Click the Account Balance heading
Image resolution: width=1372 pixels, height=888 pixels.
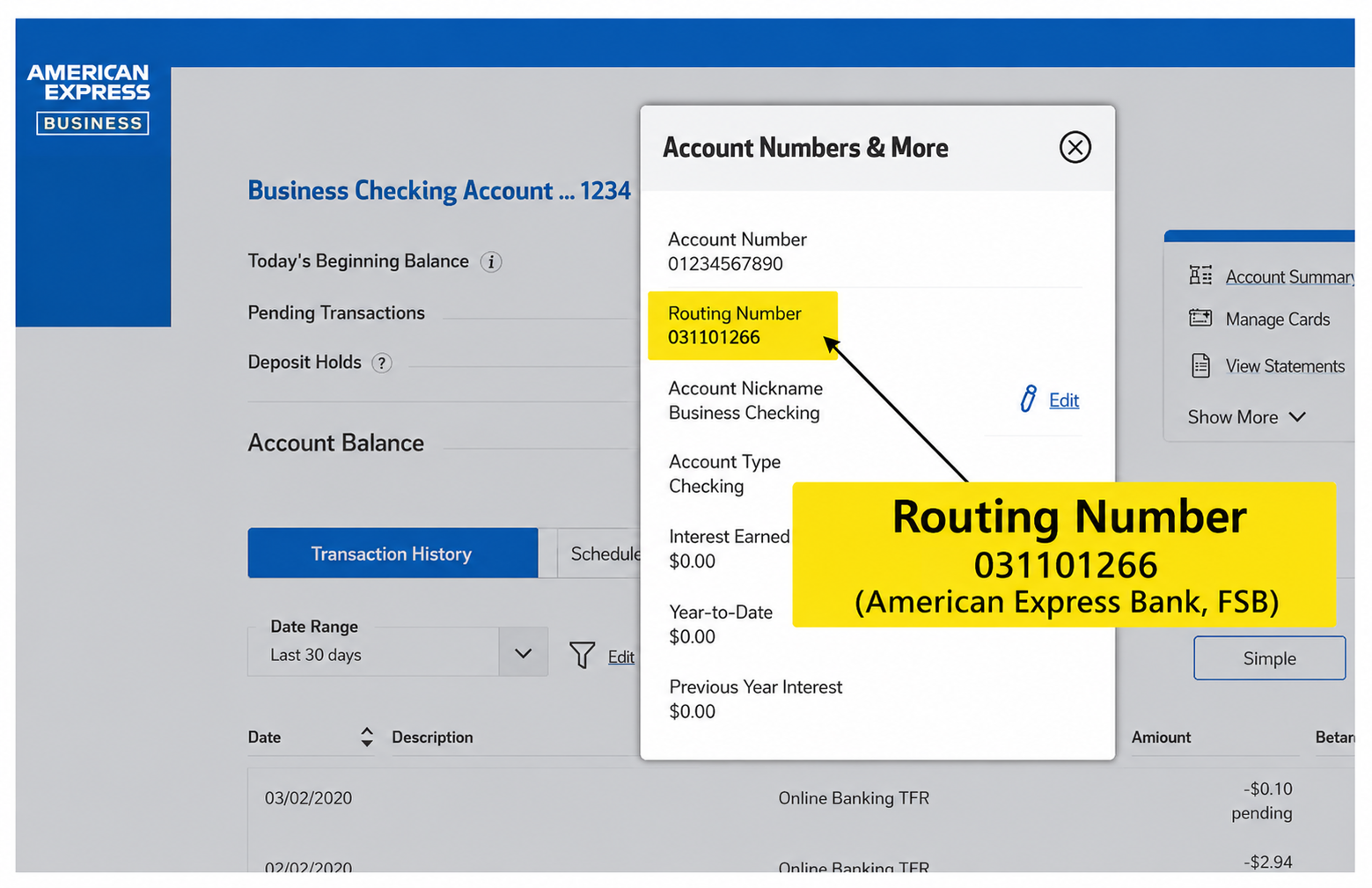point(335,443)
